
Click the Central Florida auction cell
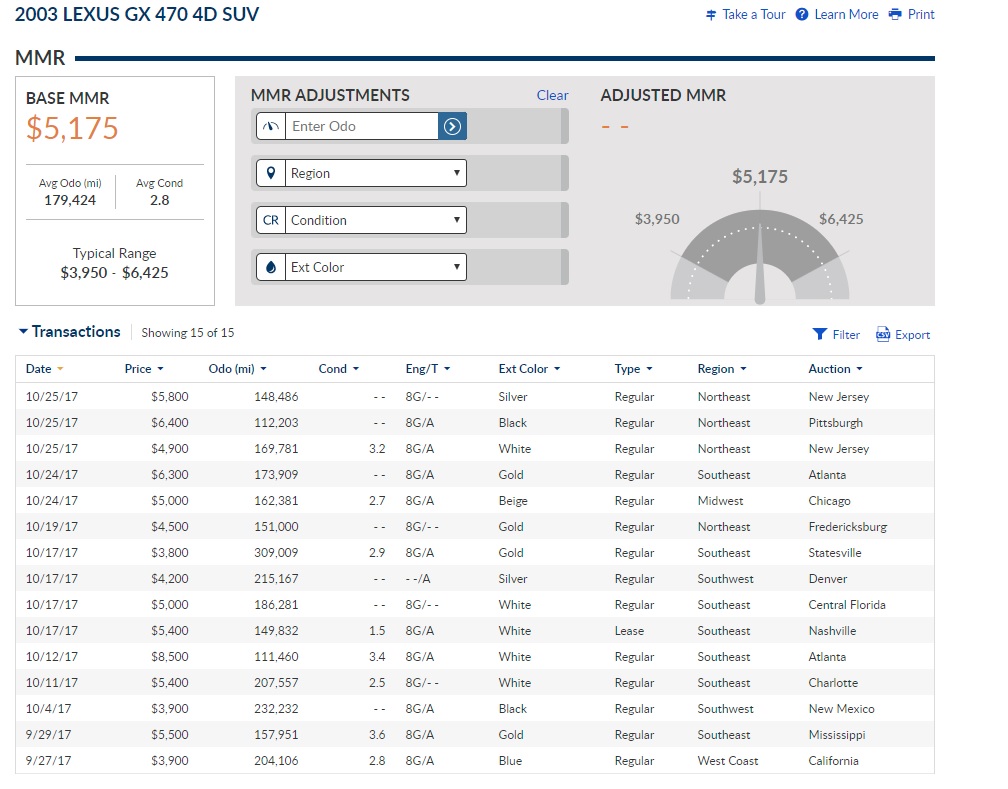pyautogui.click(x=847, y=604)
